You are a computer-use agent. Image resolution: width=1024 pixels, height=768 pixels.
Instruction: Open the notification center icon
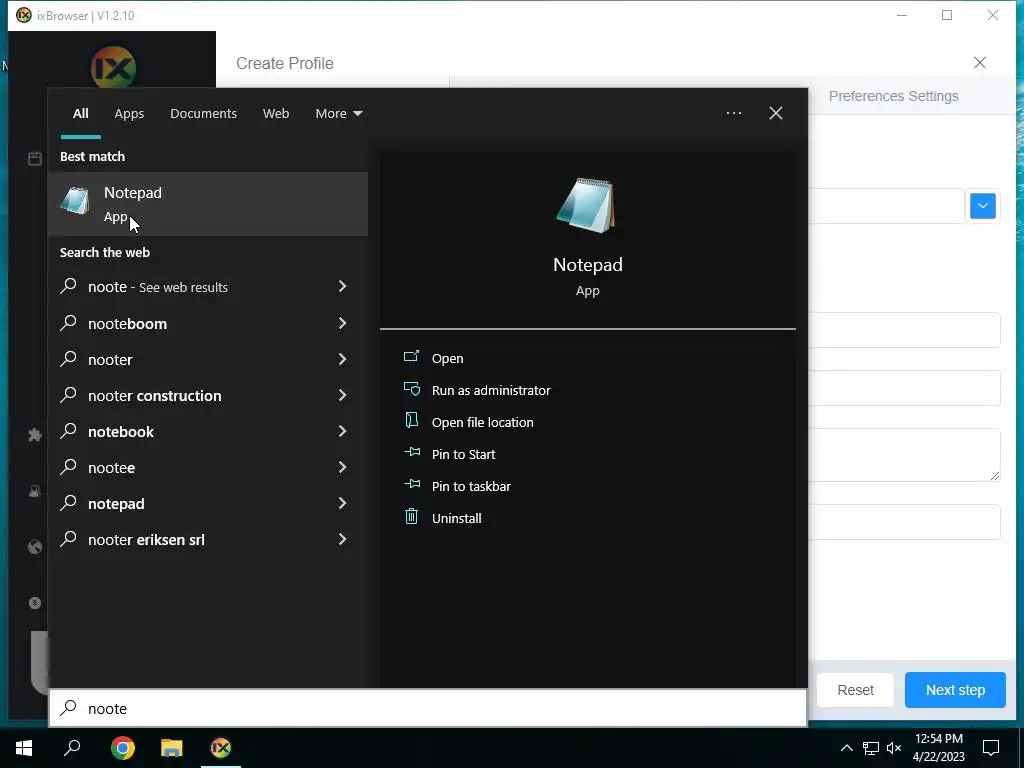[991, 748]
